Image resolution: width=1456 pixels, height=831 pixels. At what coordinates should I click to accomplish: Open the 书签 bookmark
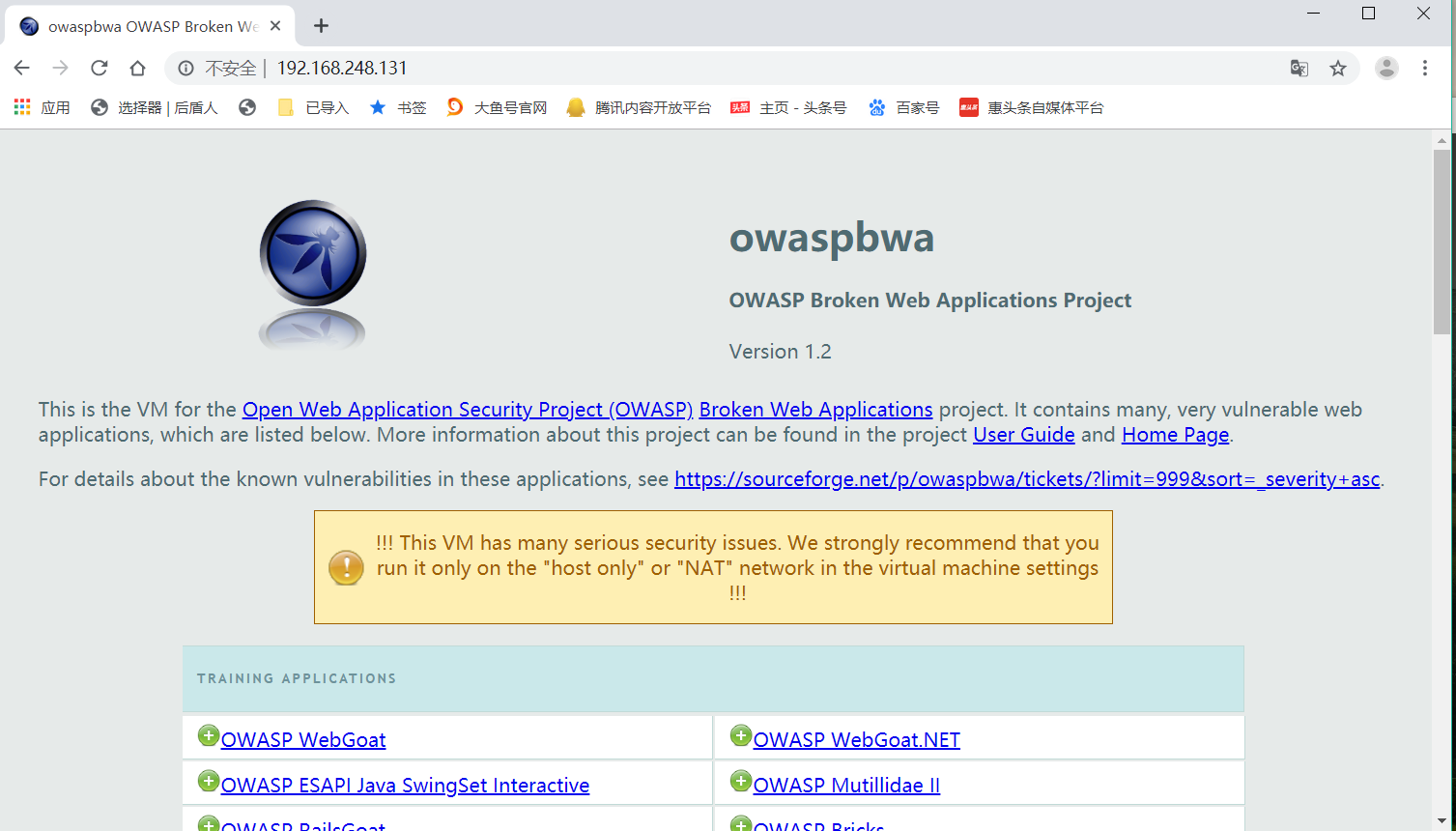pos(398,107)
